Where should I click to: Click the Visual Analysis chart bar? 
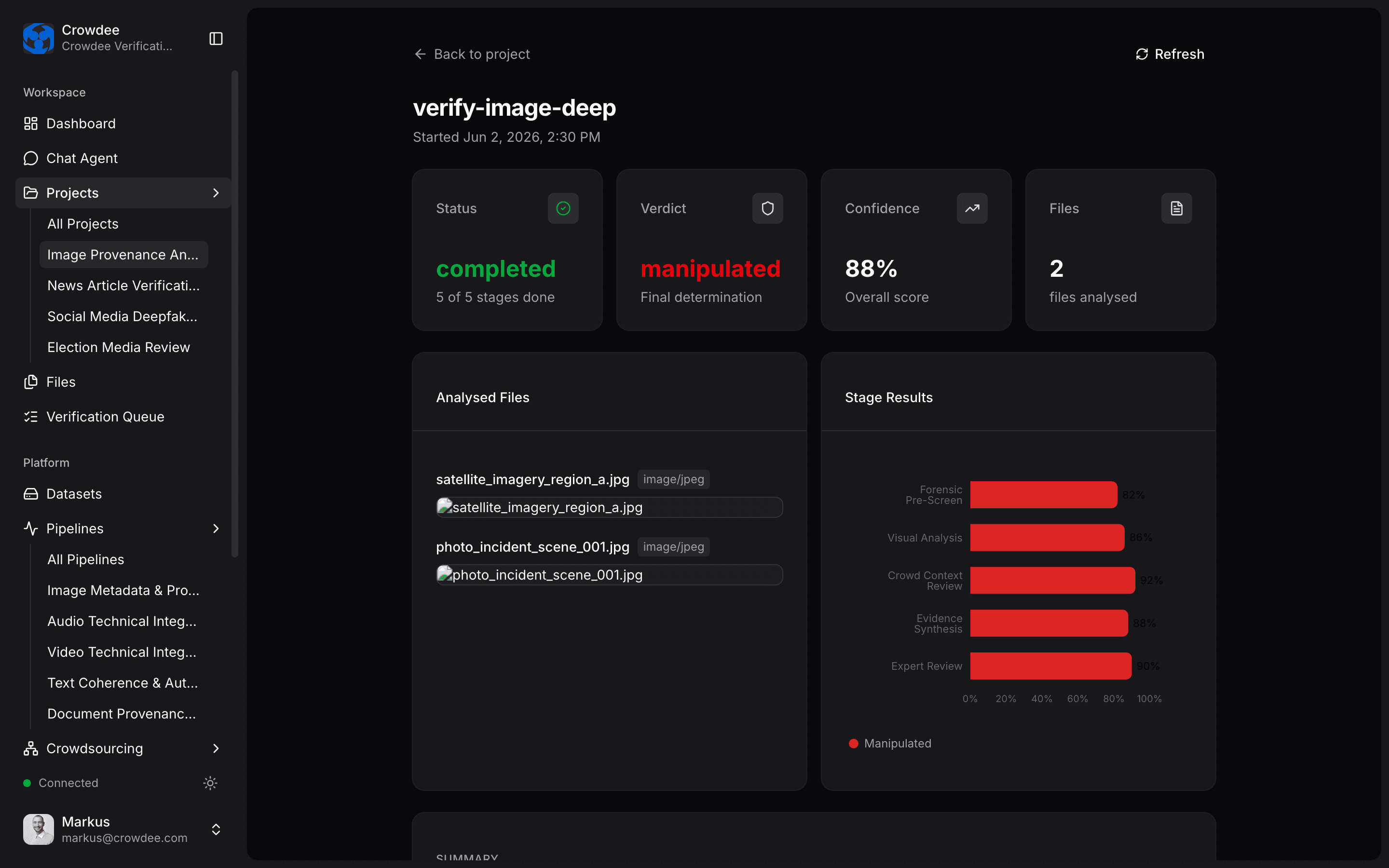click(1047, 537)
